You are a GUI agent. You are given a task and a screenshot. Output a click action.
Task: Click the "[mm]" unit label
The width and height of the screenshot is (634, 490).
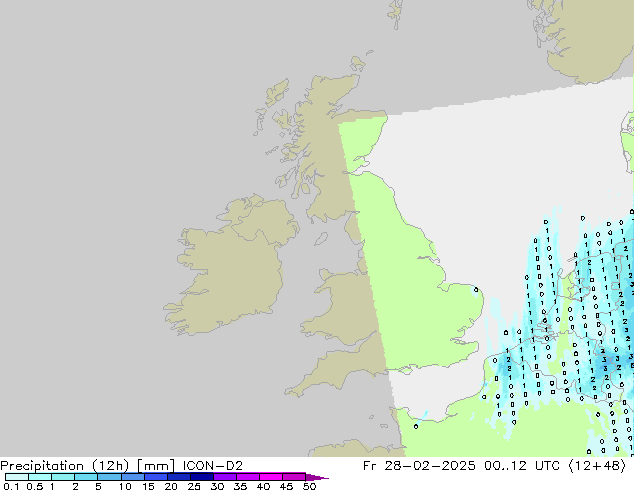(x=156, y=466)
